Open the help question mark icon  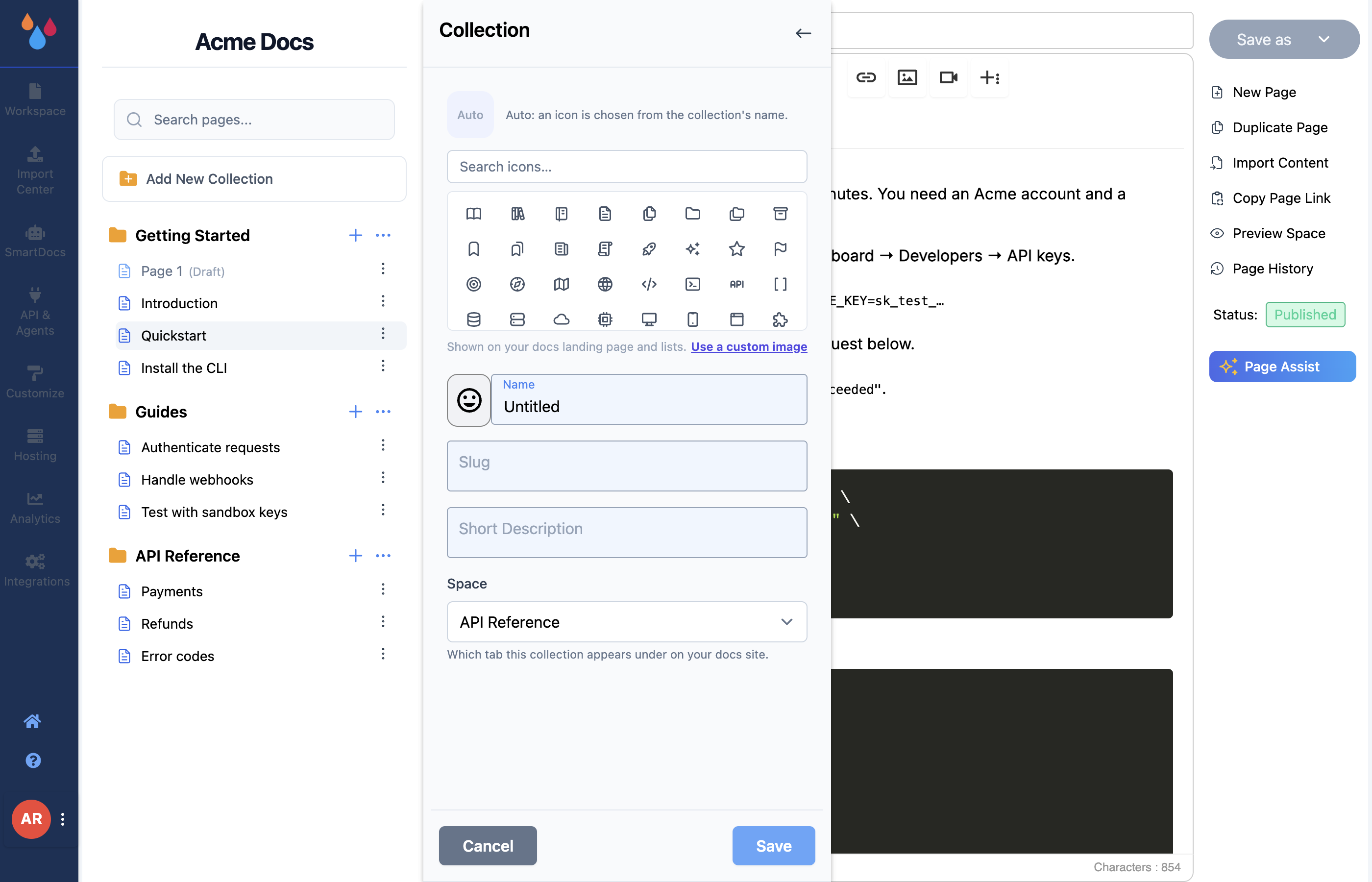(33, 760)
